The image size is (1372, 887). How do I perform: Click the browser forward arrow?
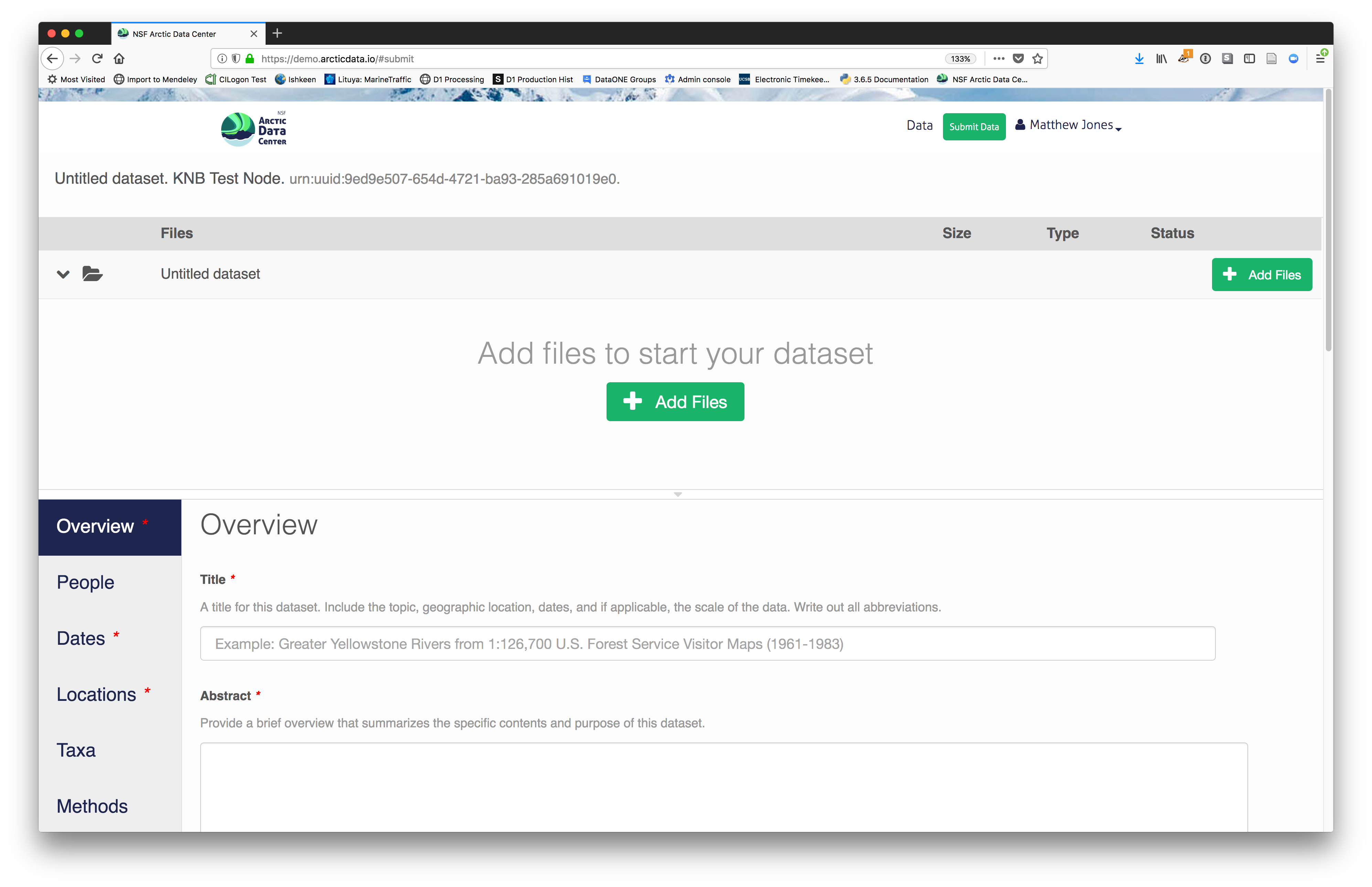75,58
